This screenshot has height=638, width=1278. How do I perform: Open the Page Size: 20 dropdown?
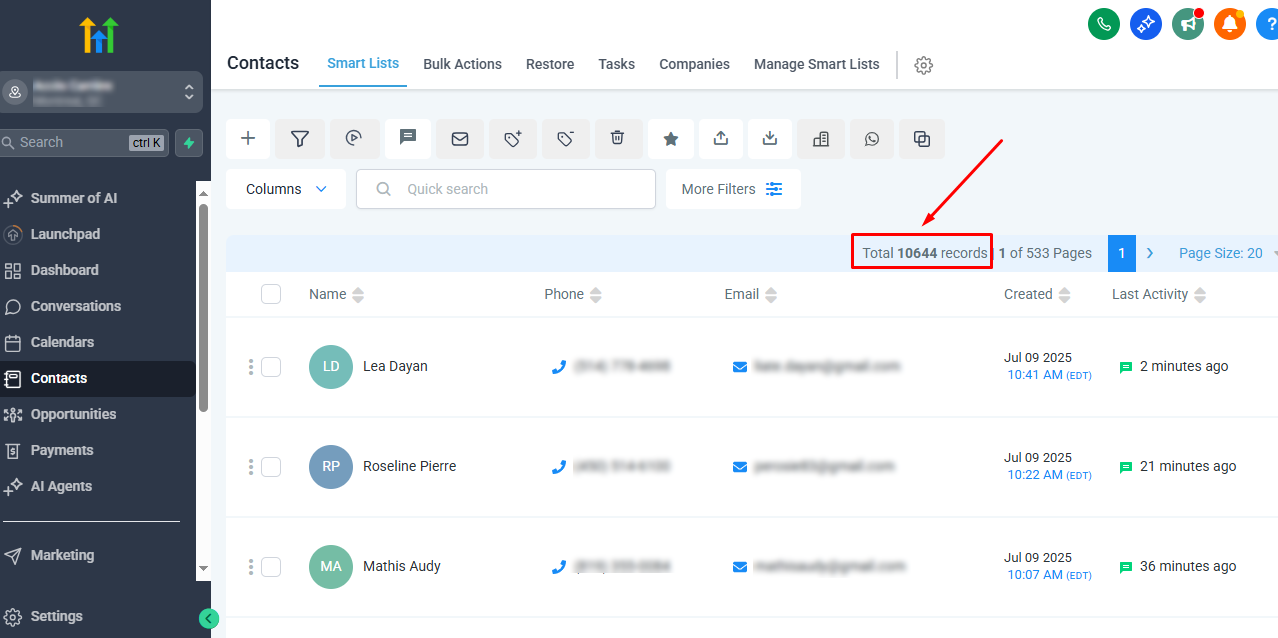coord(1228,253)
